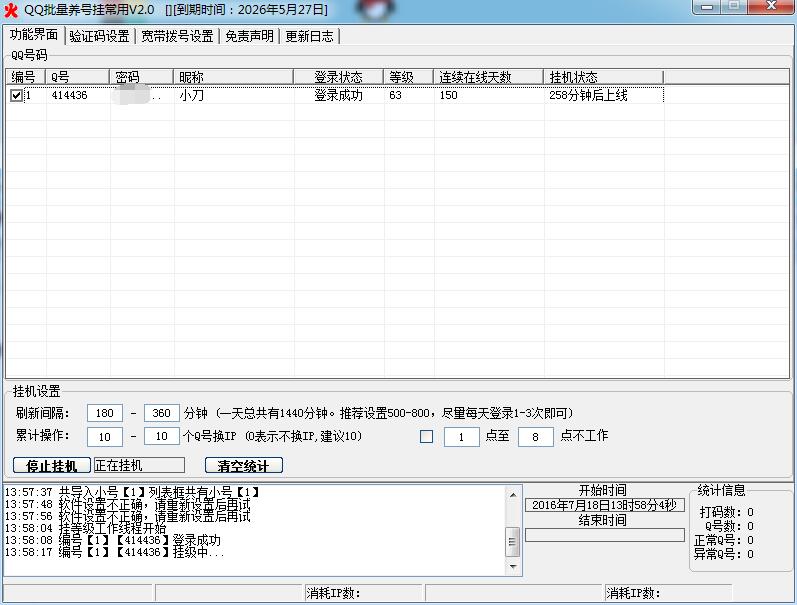Viewport: 797px width, 605px height.
Task: Click the 登录成功 status cell
Action: click(x=339, y=95)
